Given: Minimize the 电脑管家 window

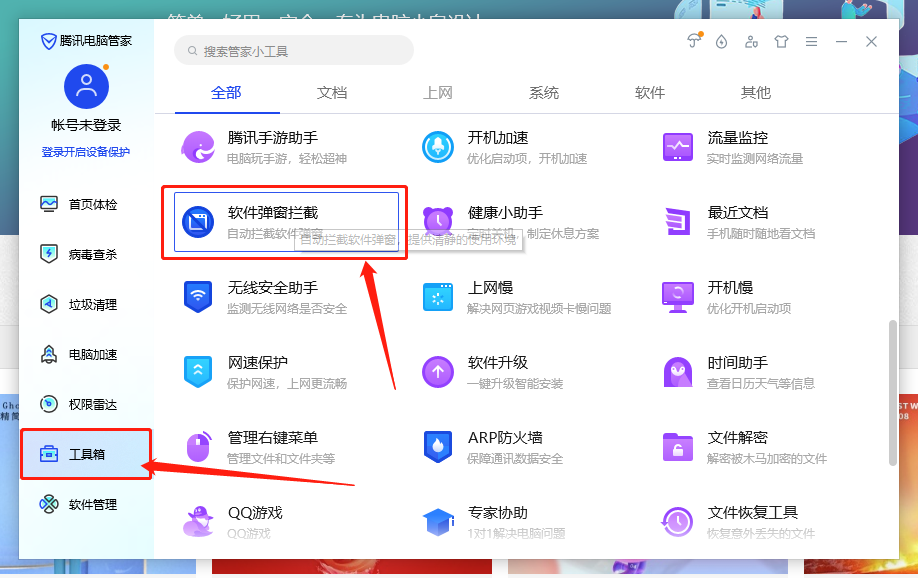Looking at the screenshot, I should coord(841,42).
